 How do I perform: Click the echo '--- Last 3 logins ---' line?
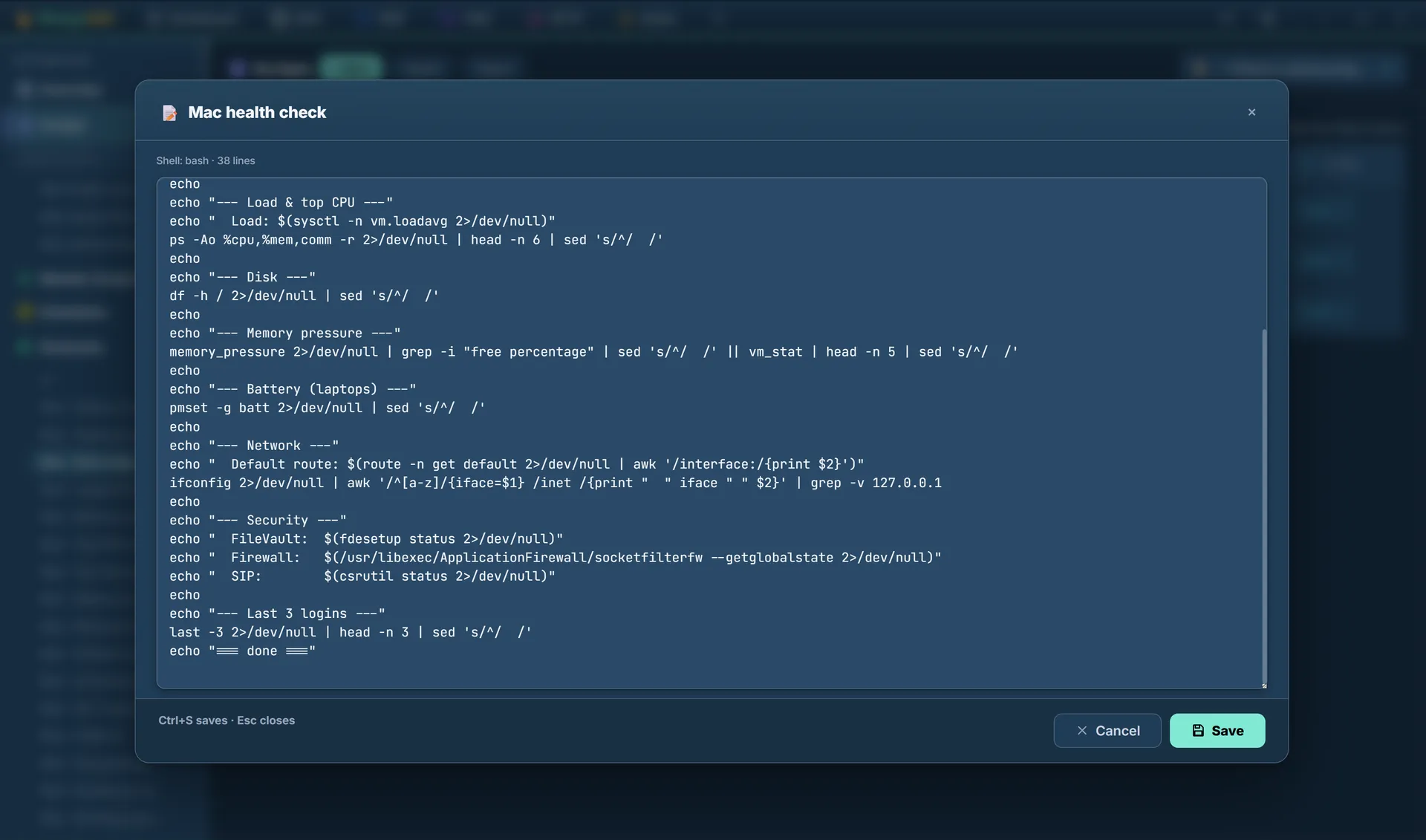277,613
